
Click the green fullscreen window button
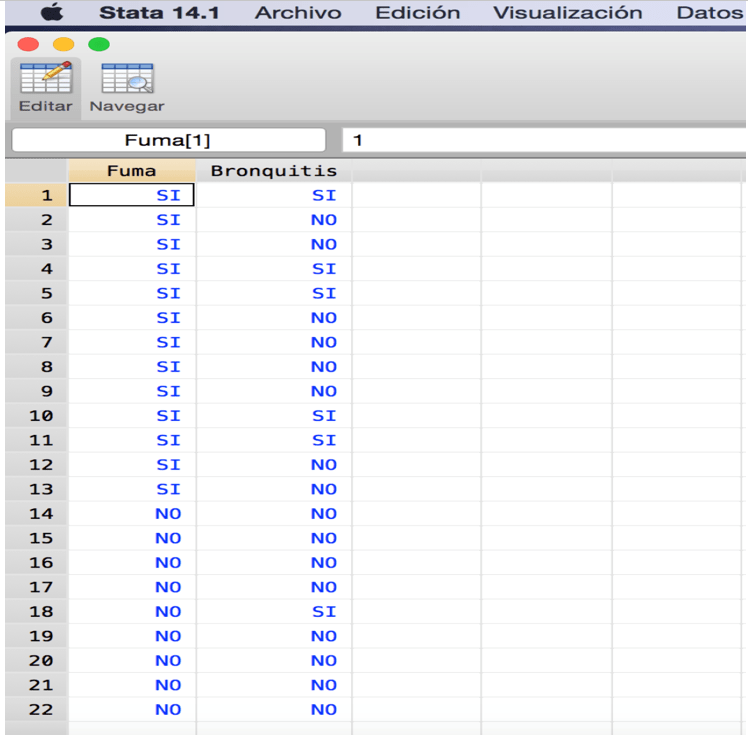tap(98, 44)
